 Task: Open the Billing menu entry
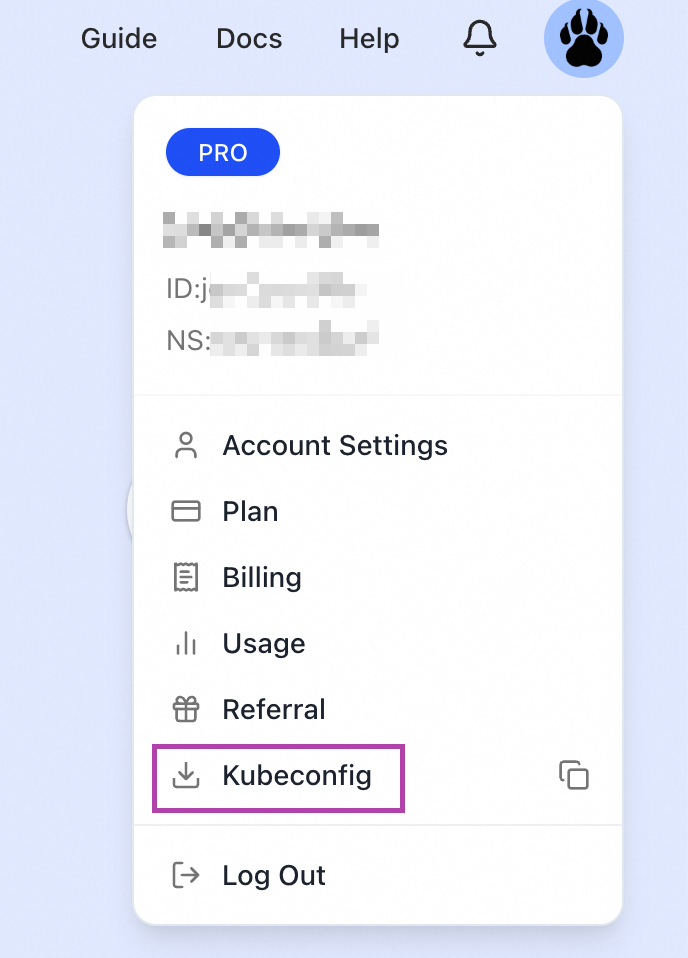(262, 577)
